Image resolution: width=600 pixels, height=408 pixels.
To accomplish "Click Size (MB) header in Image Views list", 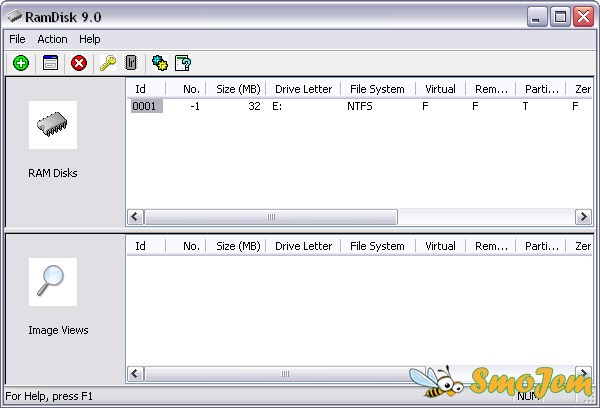I will pos(236,246).
